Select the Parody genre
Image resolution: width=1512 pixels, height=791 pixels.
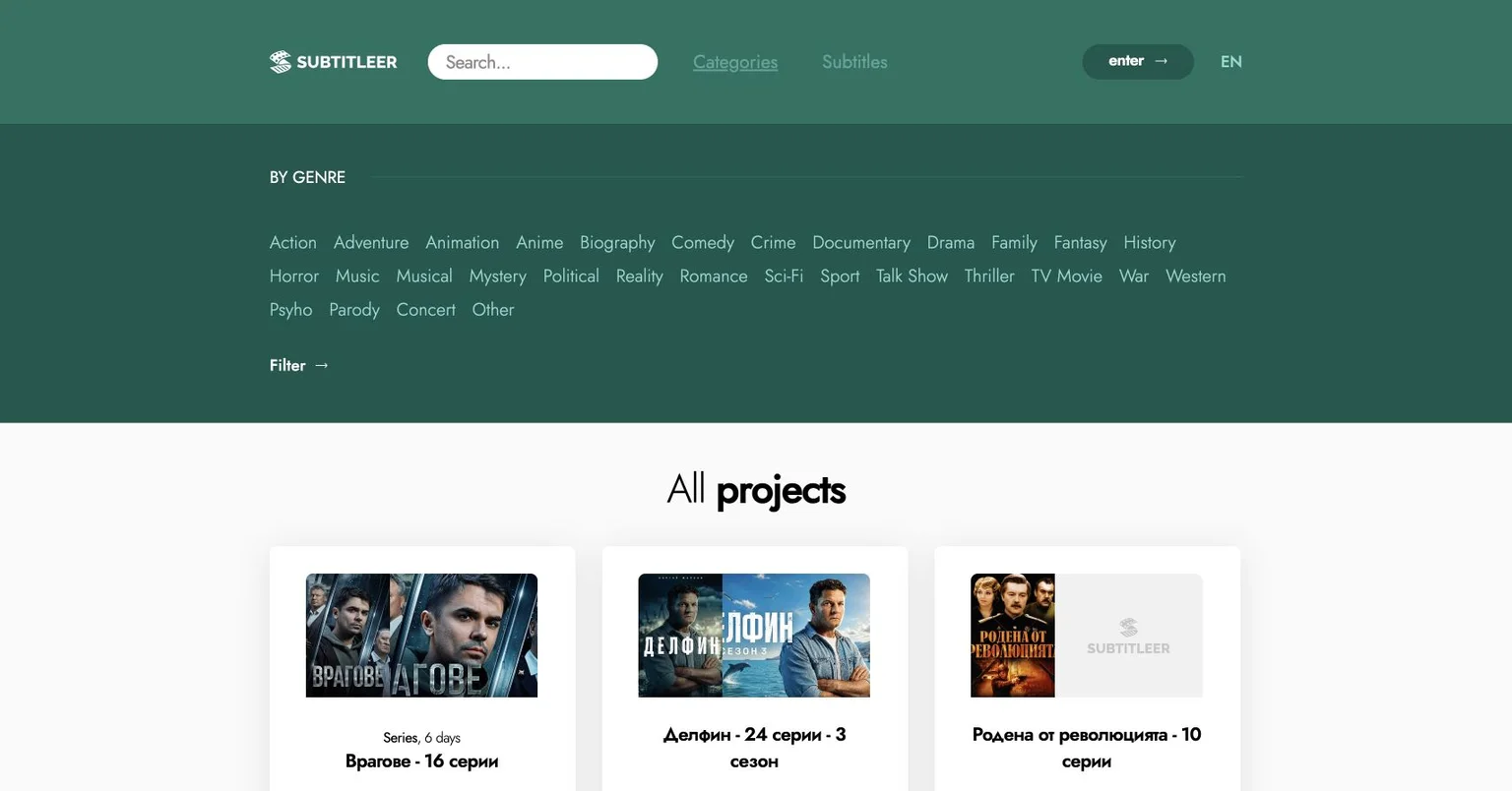[x=354, y=309]
